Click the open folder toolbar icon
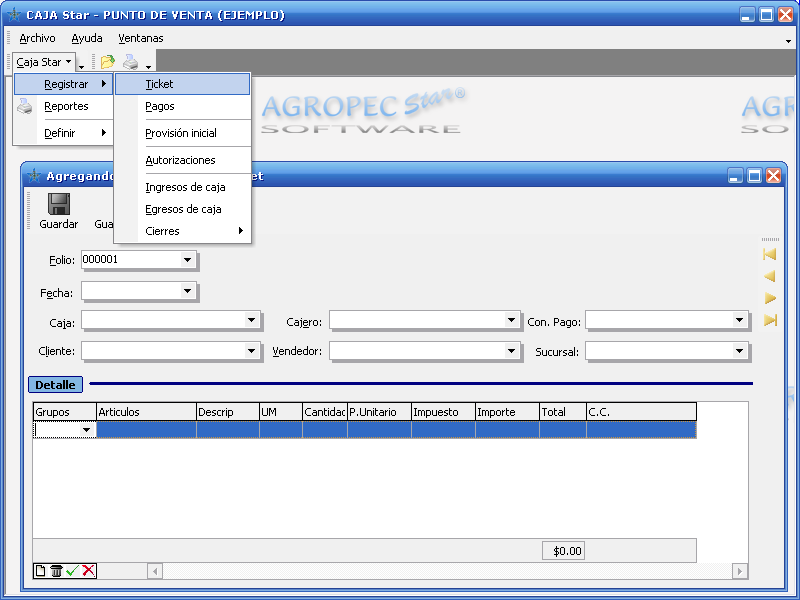This screenshot has height=600, width=800. click(108, 62)
